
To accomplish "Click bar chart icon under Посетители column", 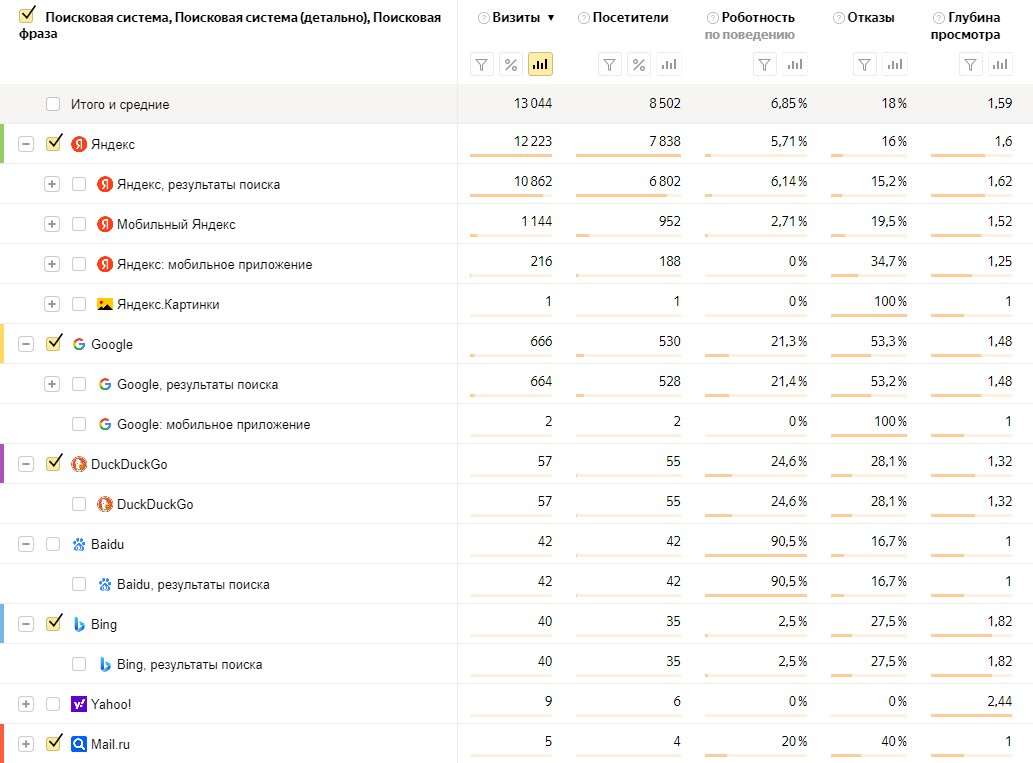I will (x=668, y=65).
